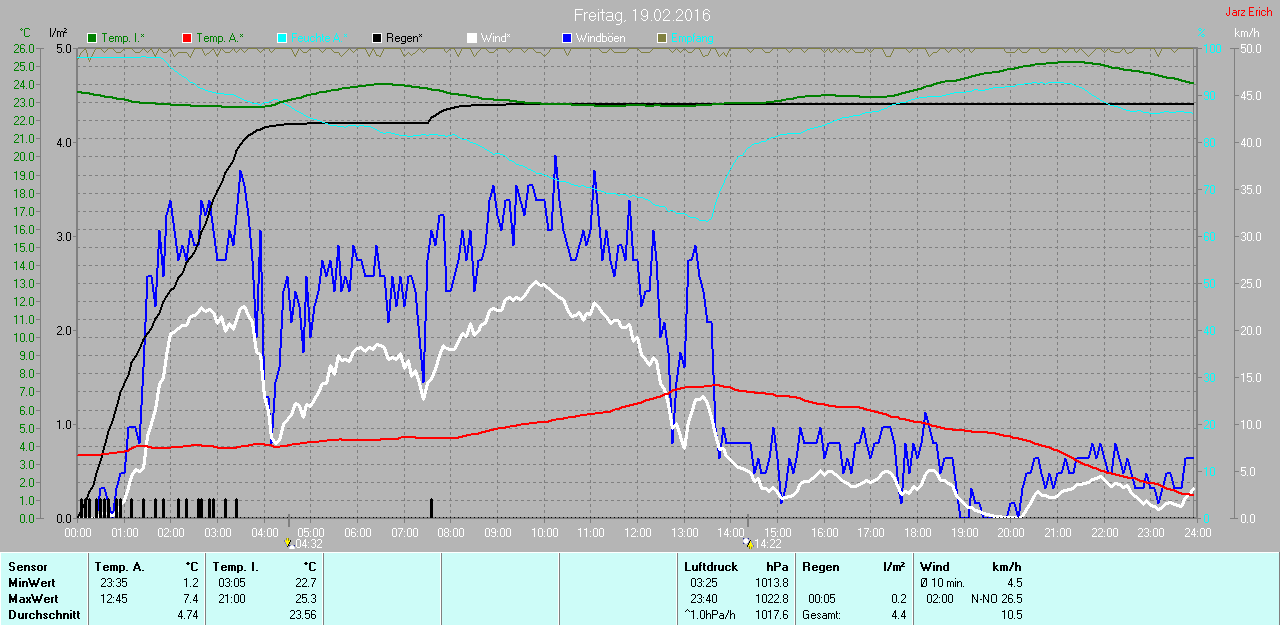Click the Sensor header in the table
The image size is (1280, 625).
click(x=28, y=567)
